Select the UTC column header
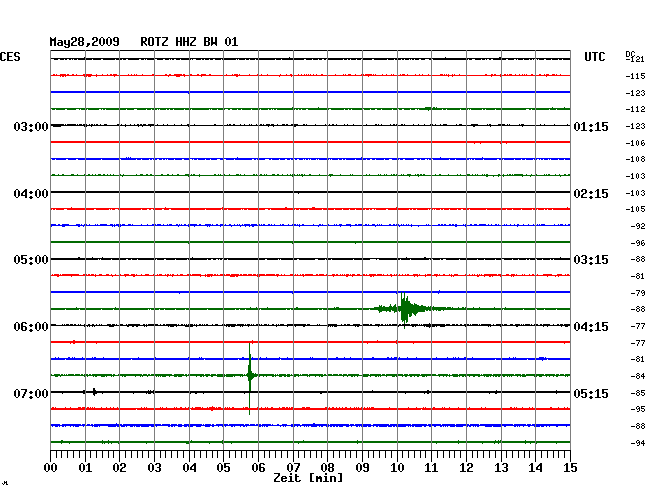Image resolution: width=650 pixels, height=494 pixels. (595, 57)
